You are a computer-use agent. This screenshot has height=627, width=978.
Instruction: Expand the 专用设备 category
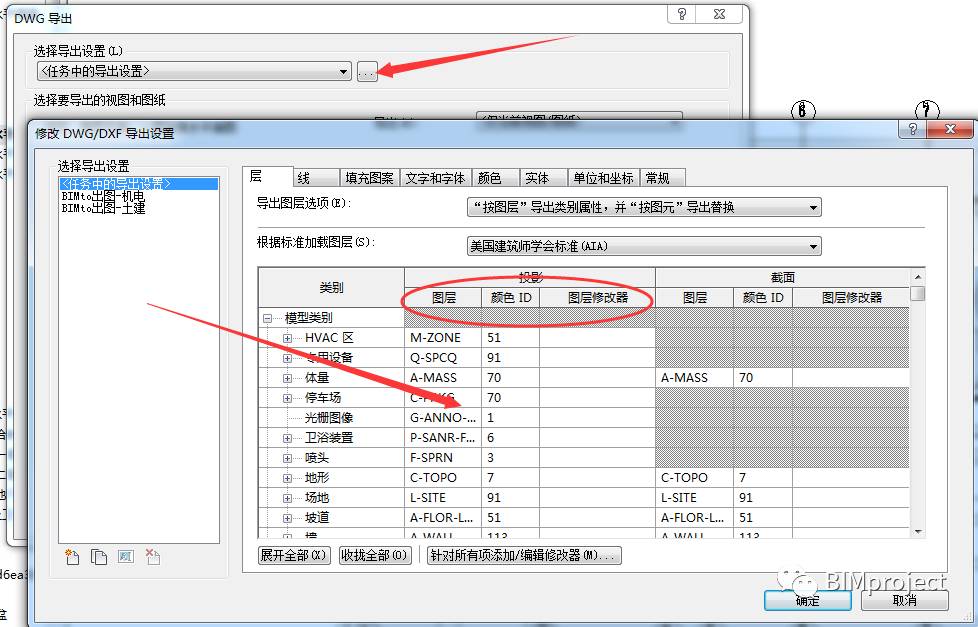pos(288,358)
